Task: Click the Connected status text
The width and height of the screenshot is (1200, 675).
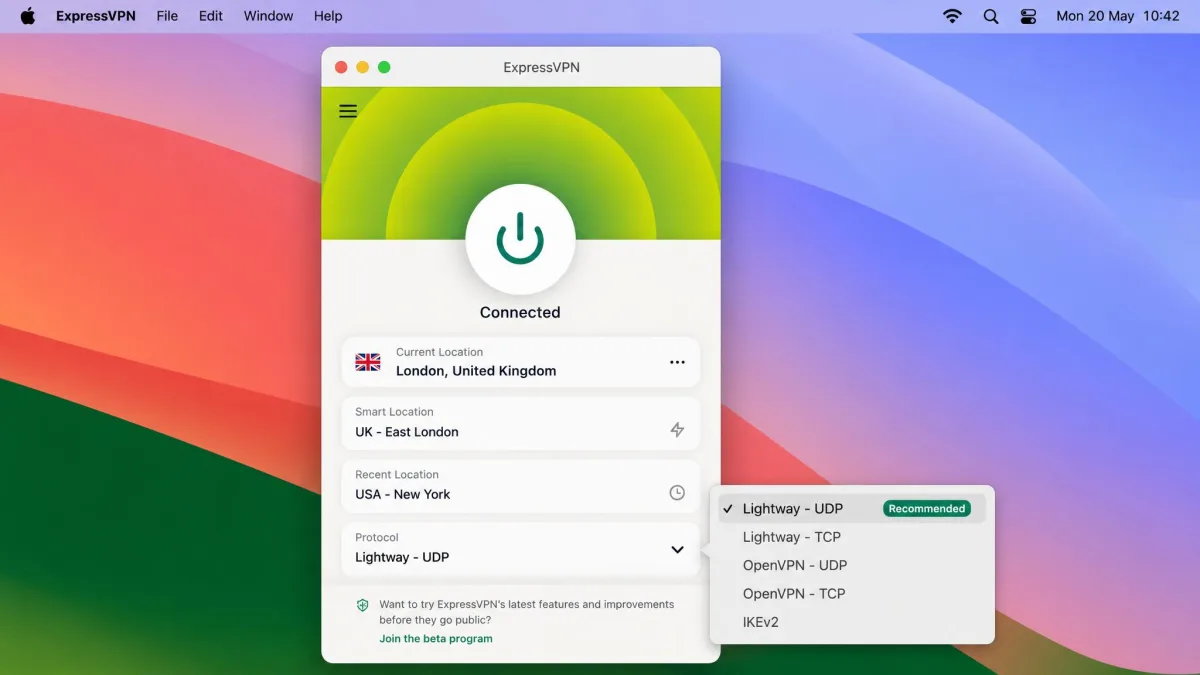Action: point(520,312)
